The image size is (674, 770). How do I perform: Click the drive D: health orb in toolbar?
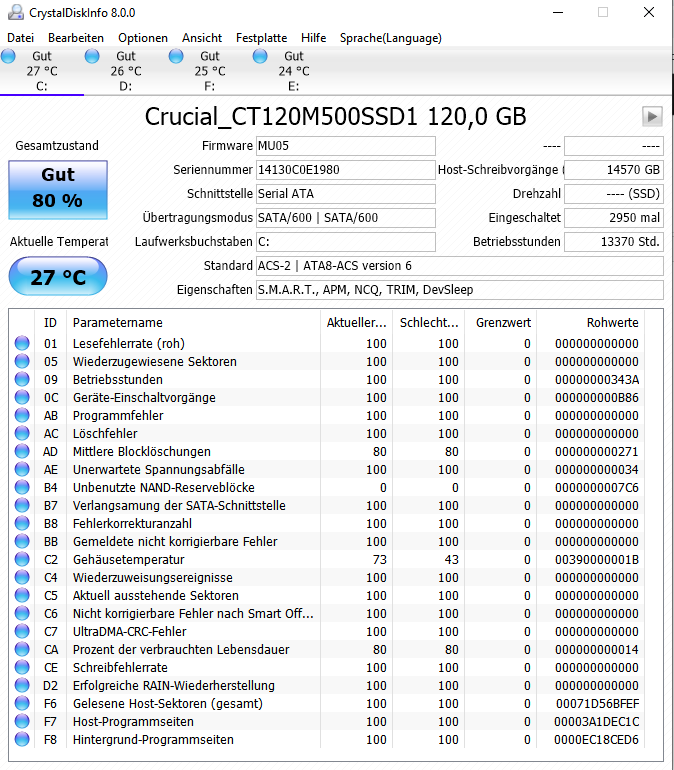pyautogui.click(x=92, y=56)
